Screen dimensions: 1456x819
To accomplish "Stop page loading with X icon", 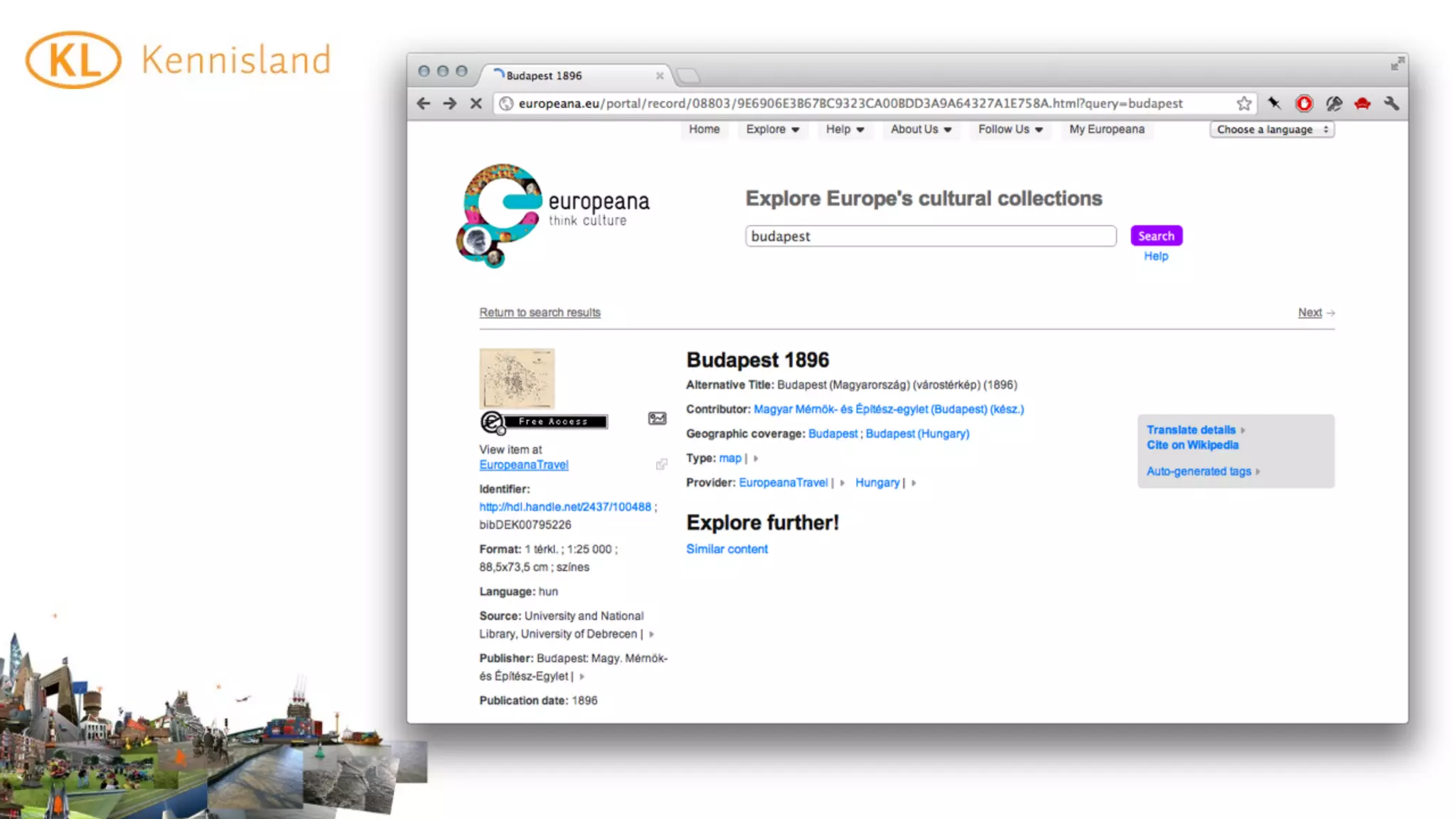I will (476, 104).
